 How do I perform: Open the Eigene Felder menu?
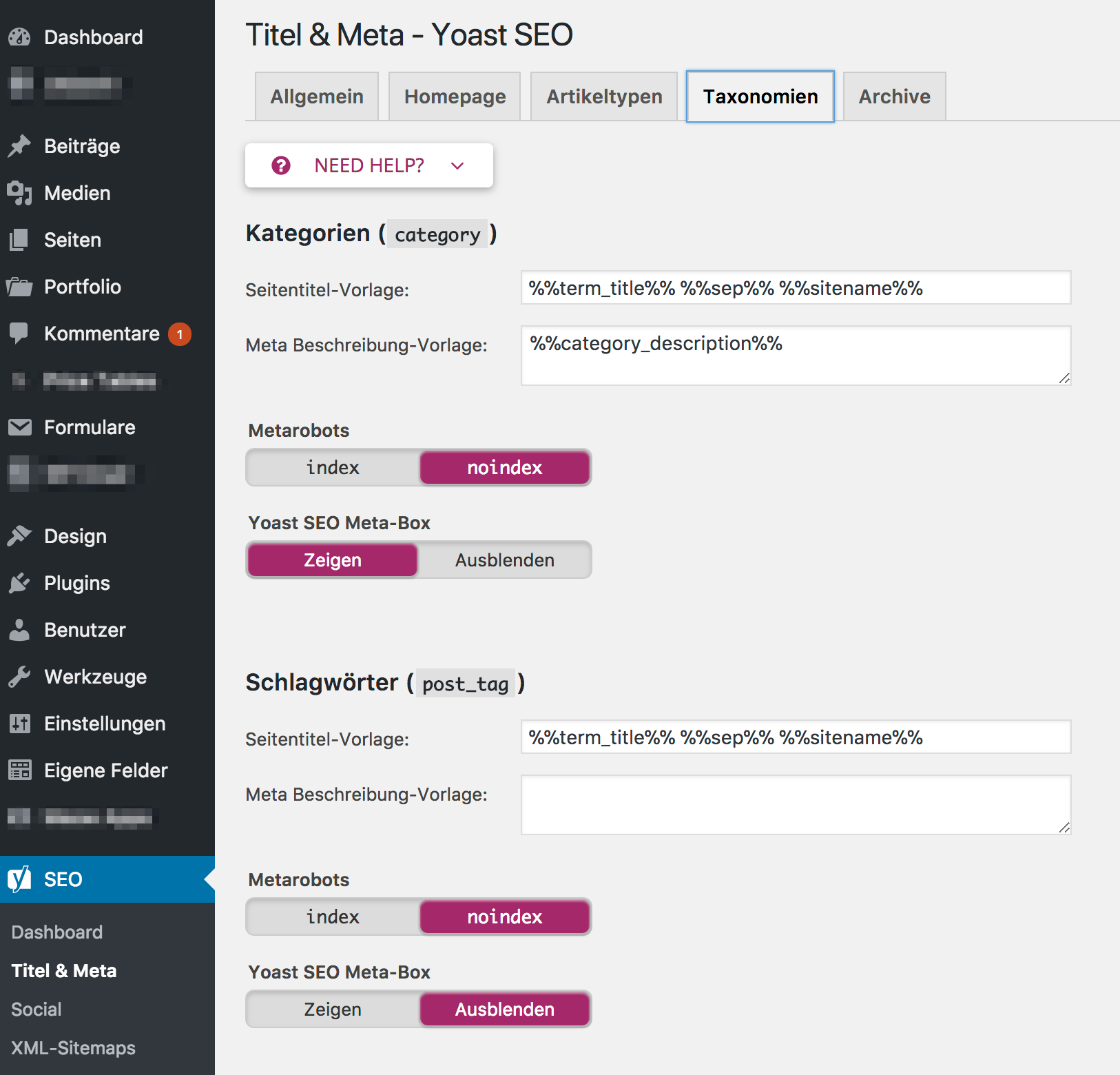(107, 770)
